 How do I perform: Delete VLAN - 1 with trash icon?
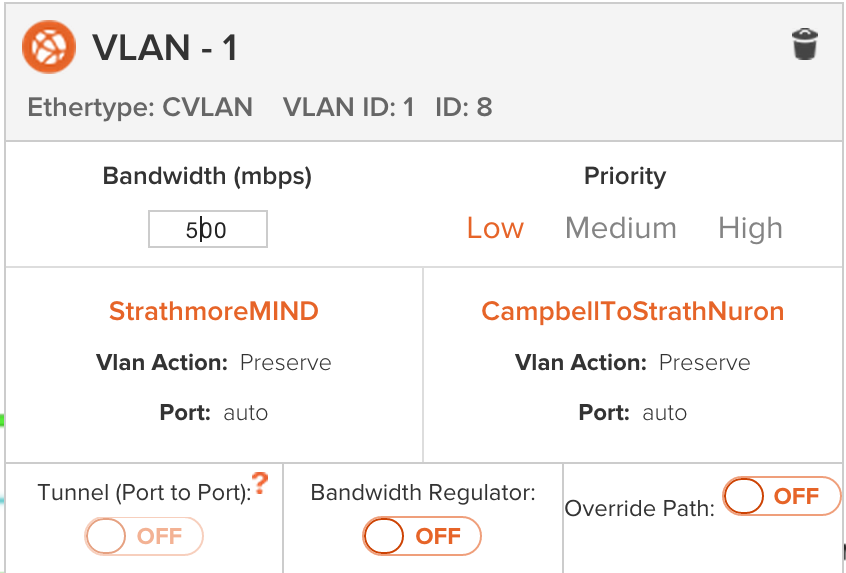point(804,45)
